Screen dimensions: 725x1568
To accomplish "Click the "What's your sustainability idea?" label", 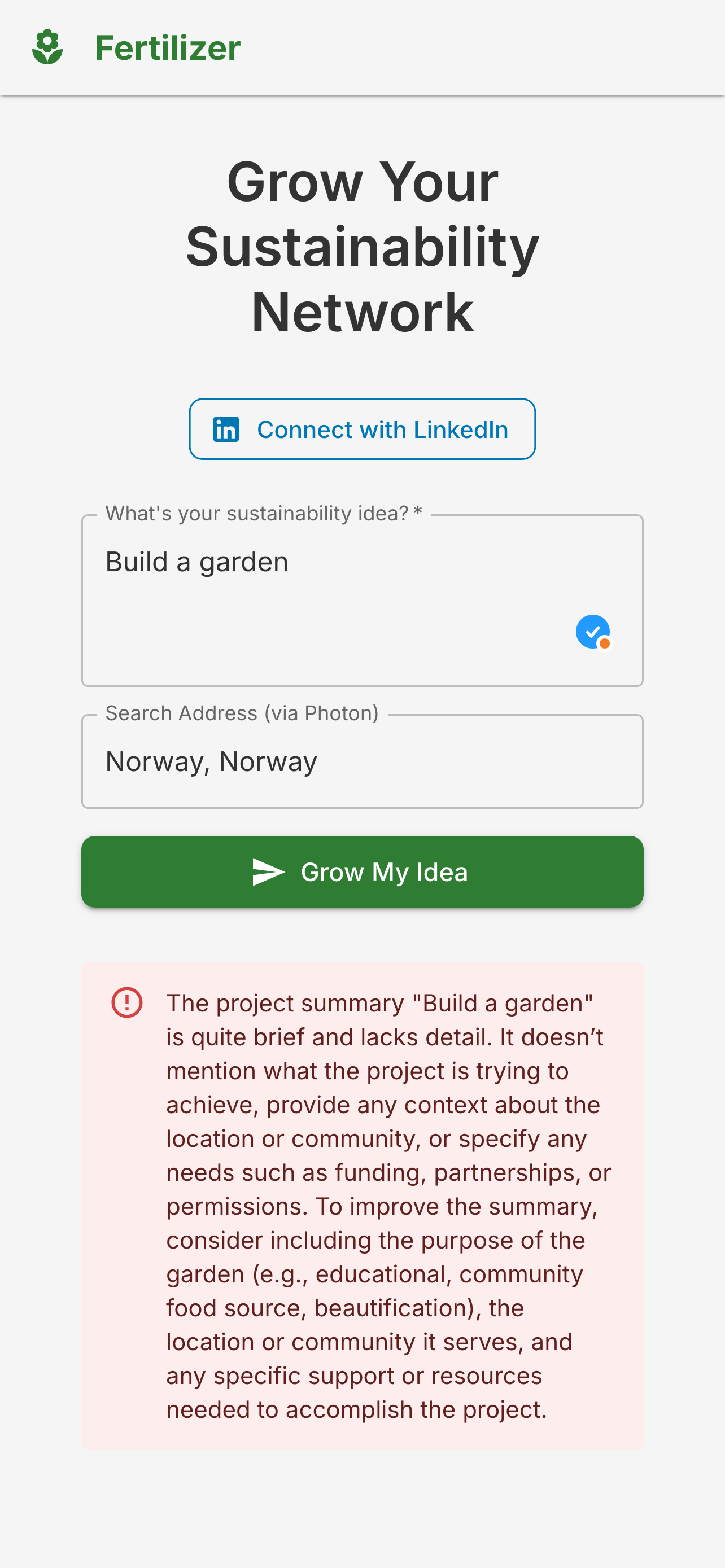I will click(x=257, y=513).
